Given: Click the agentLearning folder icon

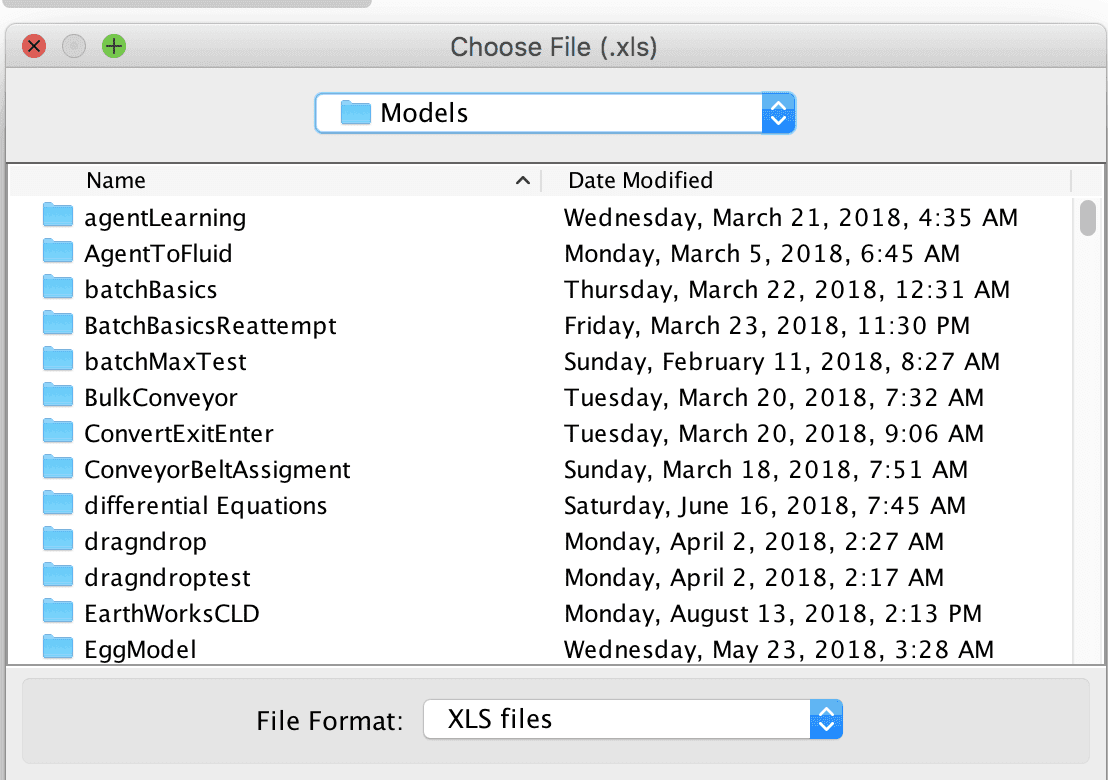Looking at the screenshot, I should (59, 217).
